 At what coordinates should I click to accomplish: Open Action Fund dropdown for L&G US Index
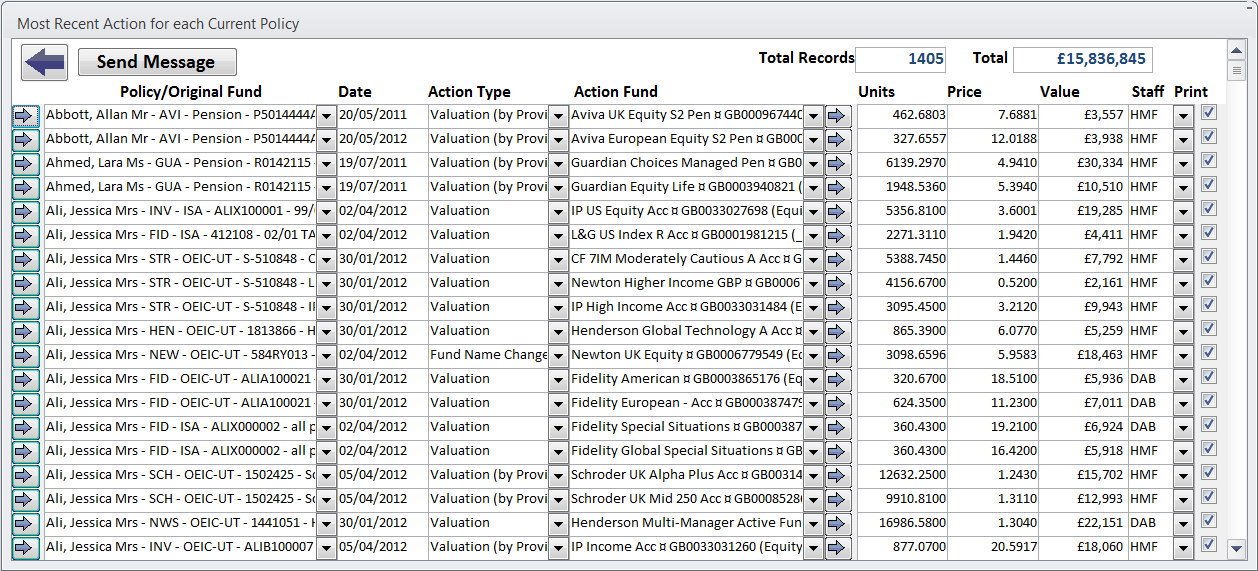(x=813, y=235)
